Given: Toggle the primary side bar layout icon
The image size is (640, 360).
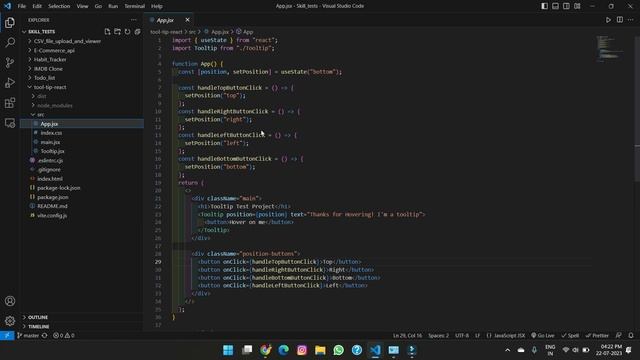Looking at the screenshot, I should (x=544, y=6).
